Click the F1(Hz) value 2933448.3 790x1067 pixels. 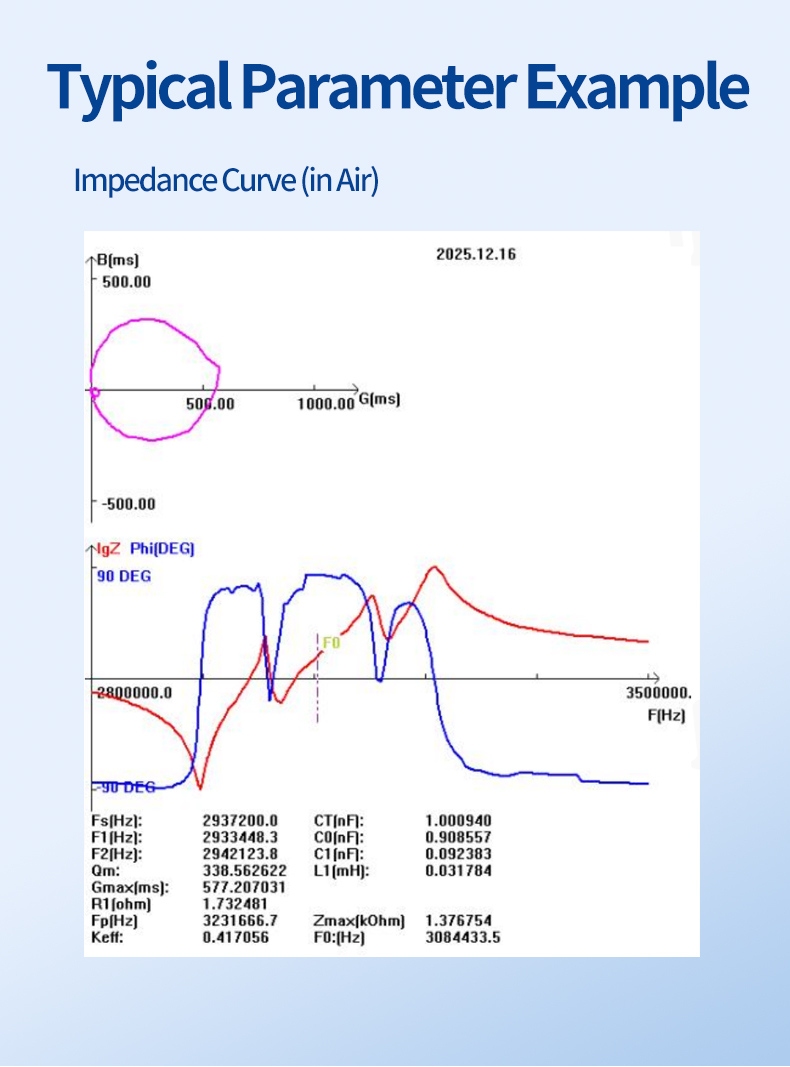point(240,837)
